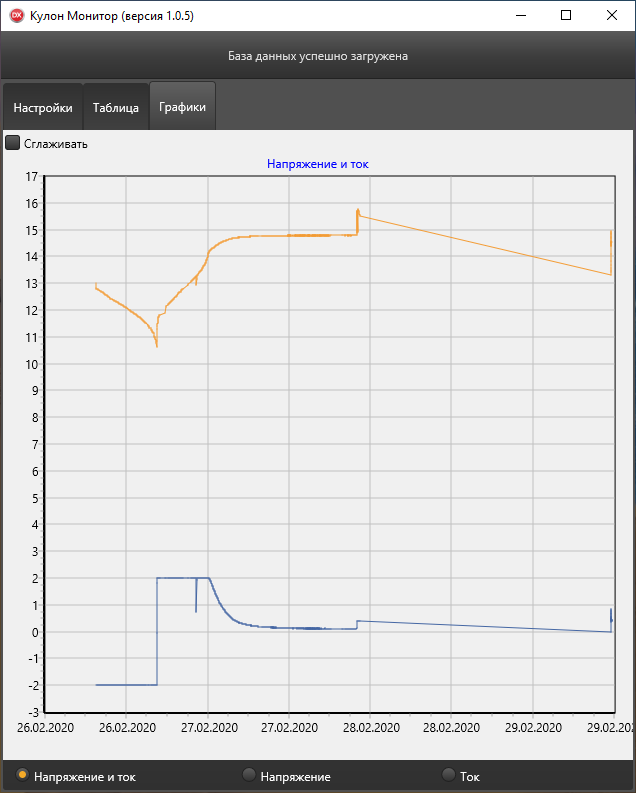The height and width of the screenshot is (793, 636).
Task: Choose the Ток radio option
Action: point(448,776)
